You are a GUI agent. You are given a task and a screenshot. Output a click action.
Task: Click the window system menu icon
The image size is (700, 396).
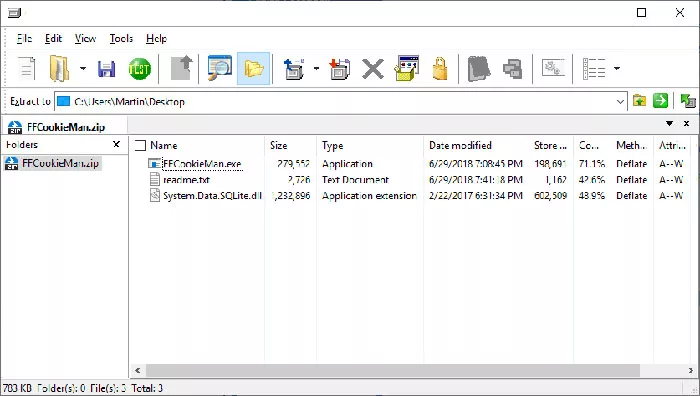[14, 13]
